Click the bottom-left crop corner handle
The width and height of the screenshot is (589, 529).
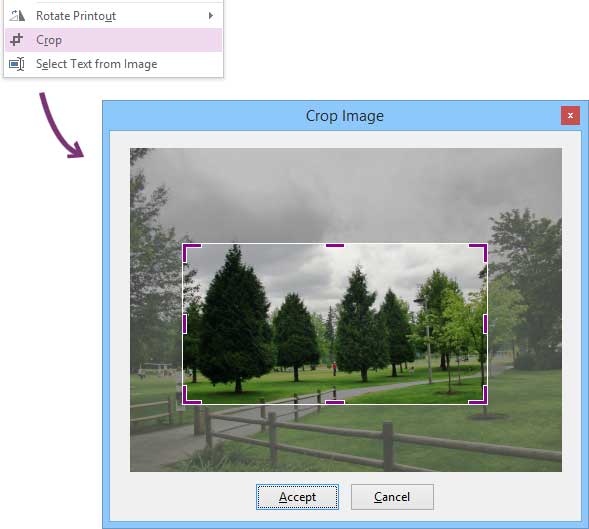191,395
